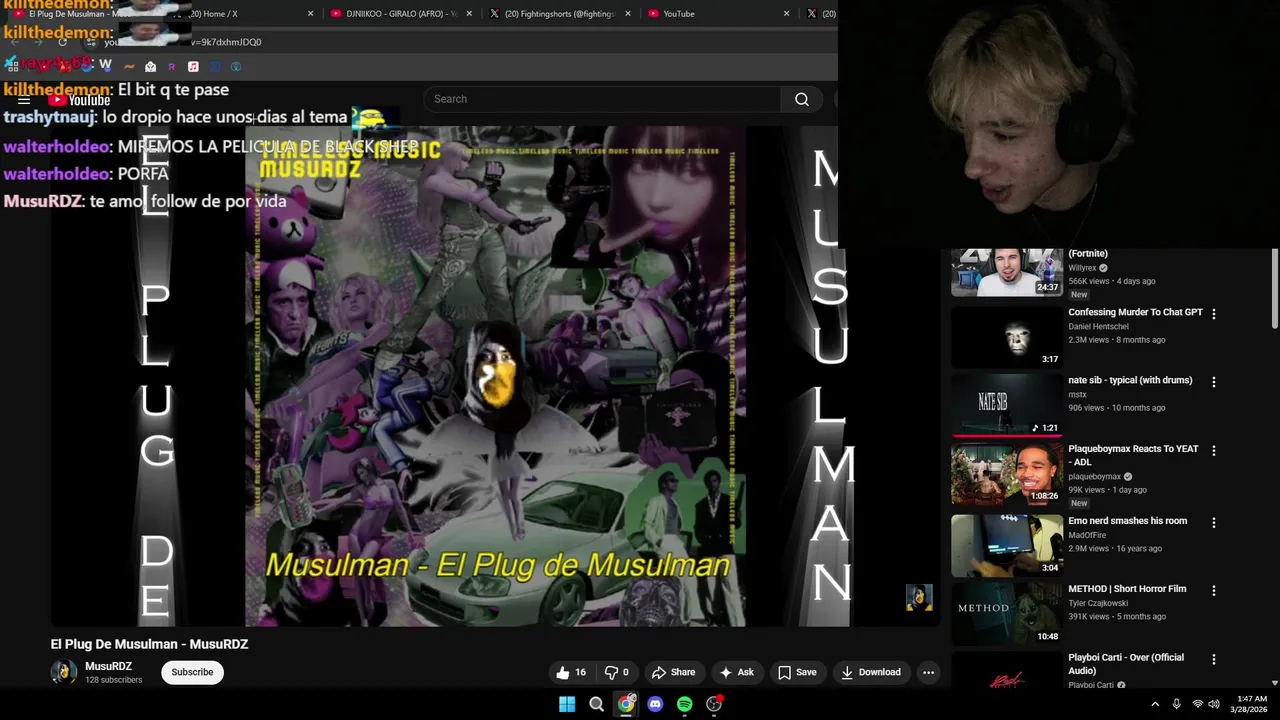Open Playboi Carti - Over thumbnail

point(1007,670)
